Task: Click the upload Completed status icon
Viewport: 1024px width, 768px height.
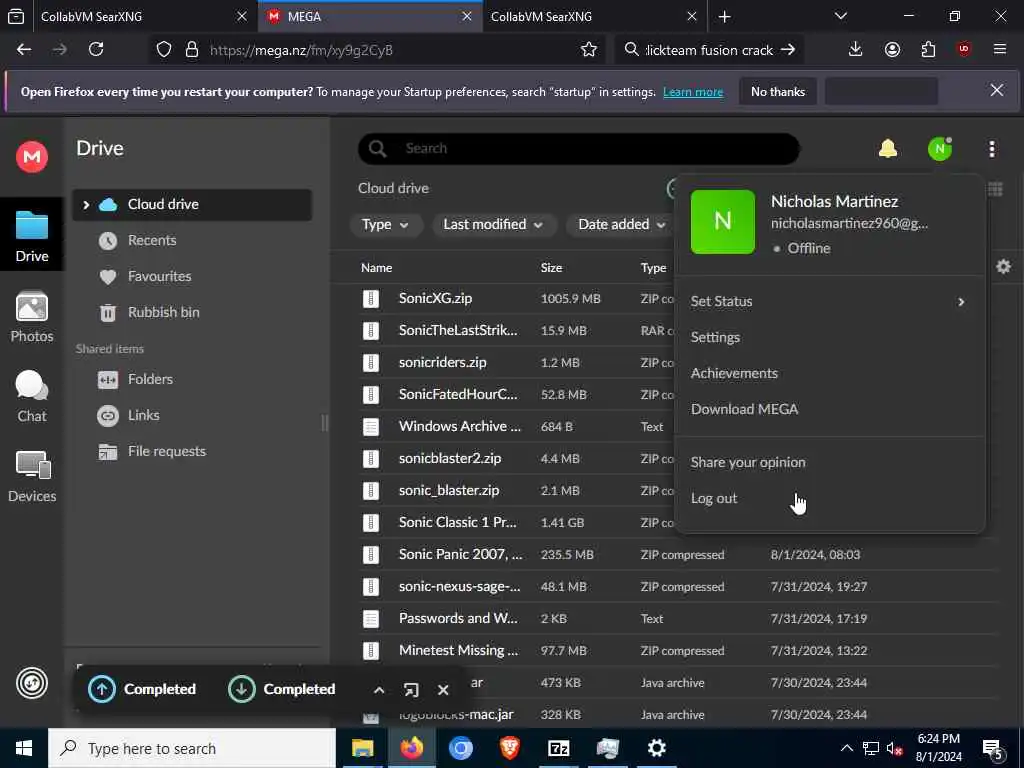Action: coord(102,690)
